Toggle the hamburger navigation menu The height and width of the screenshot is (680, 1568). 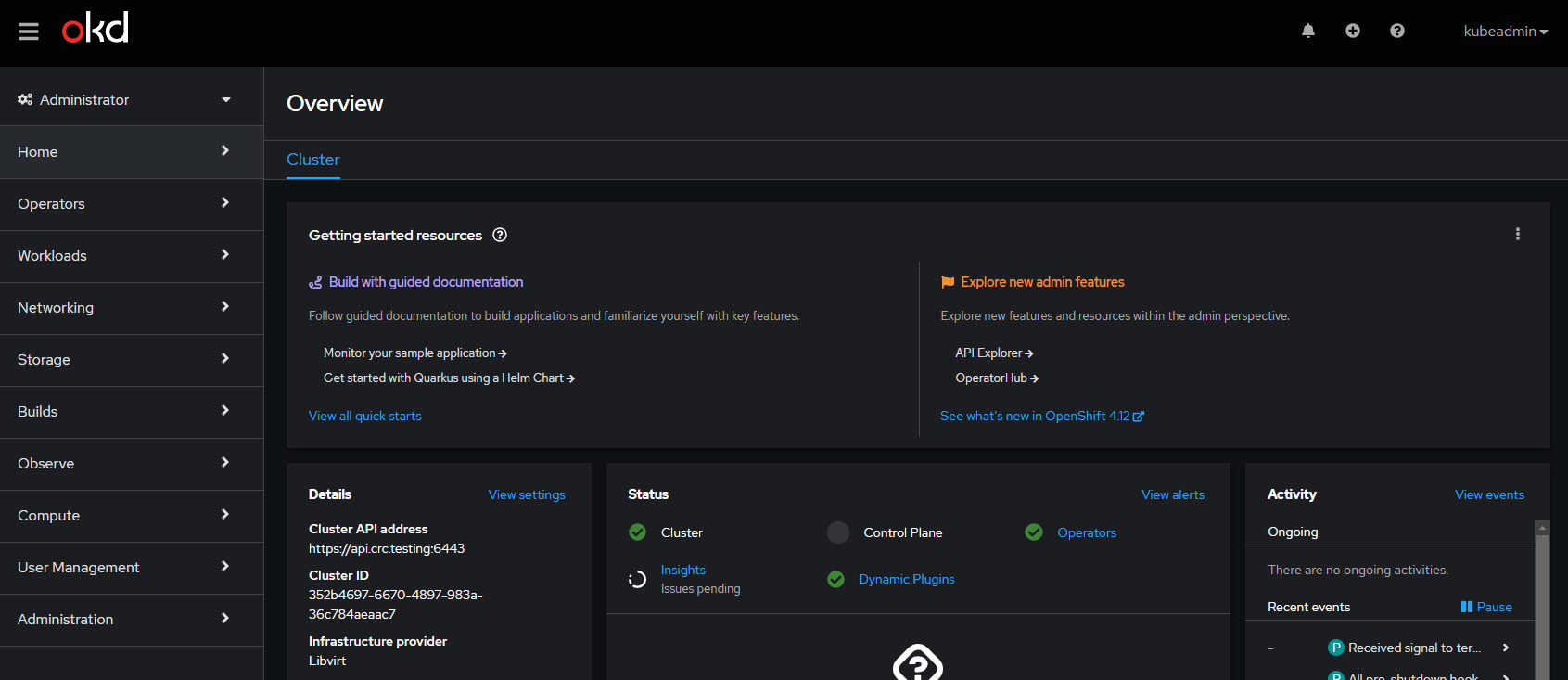coord(29,32)
